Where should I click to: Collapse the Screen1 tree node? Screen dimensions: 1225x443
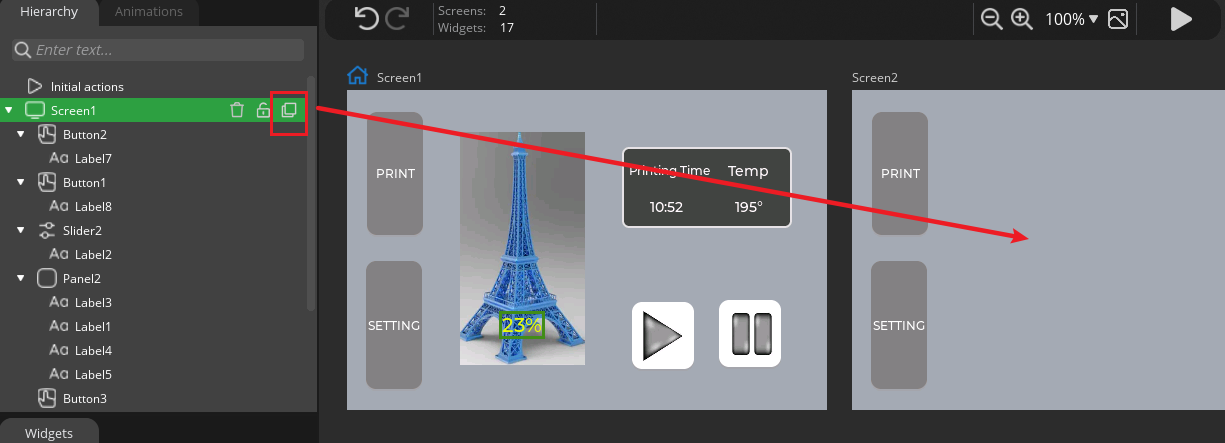(9, 110)
